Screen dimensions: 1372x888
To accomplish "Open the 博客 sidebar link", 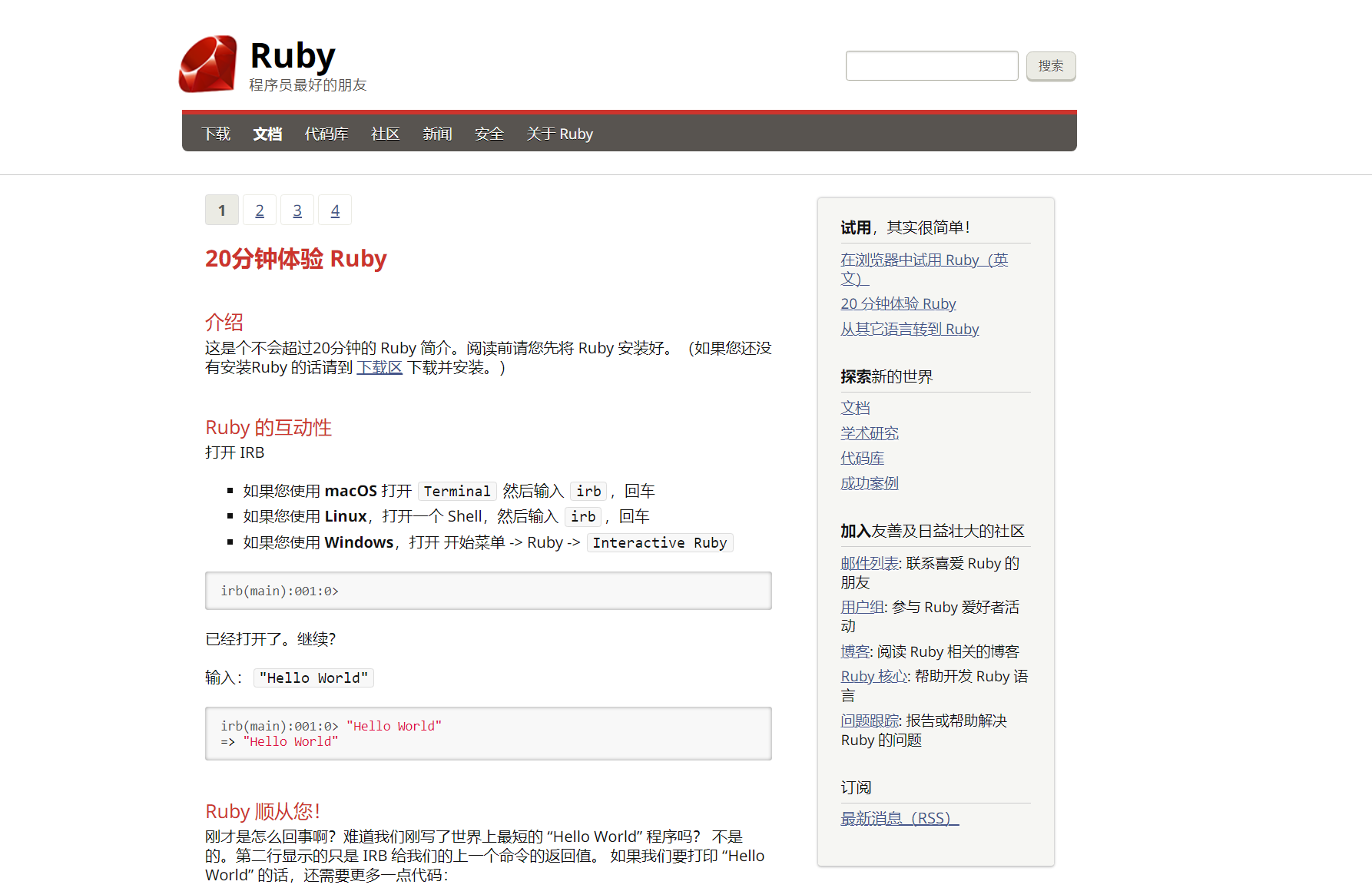I will click(x=855, y=651).
